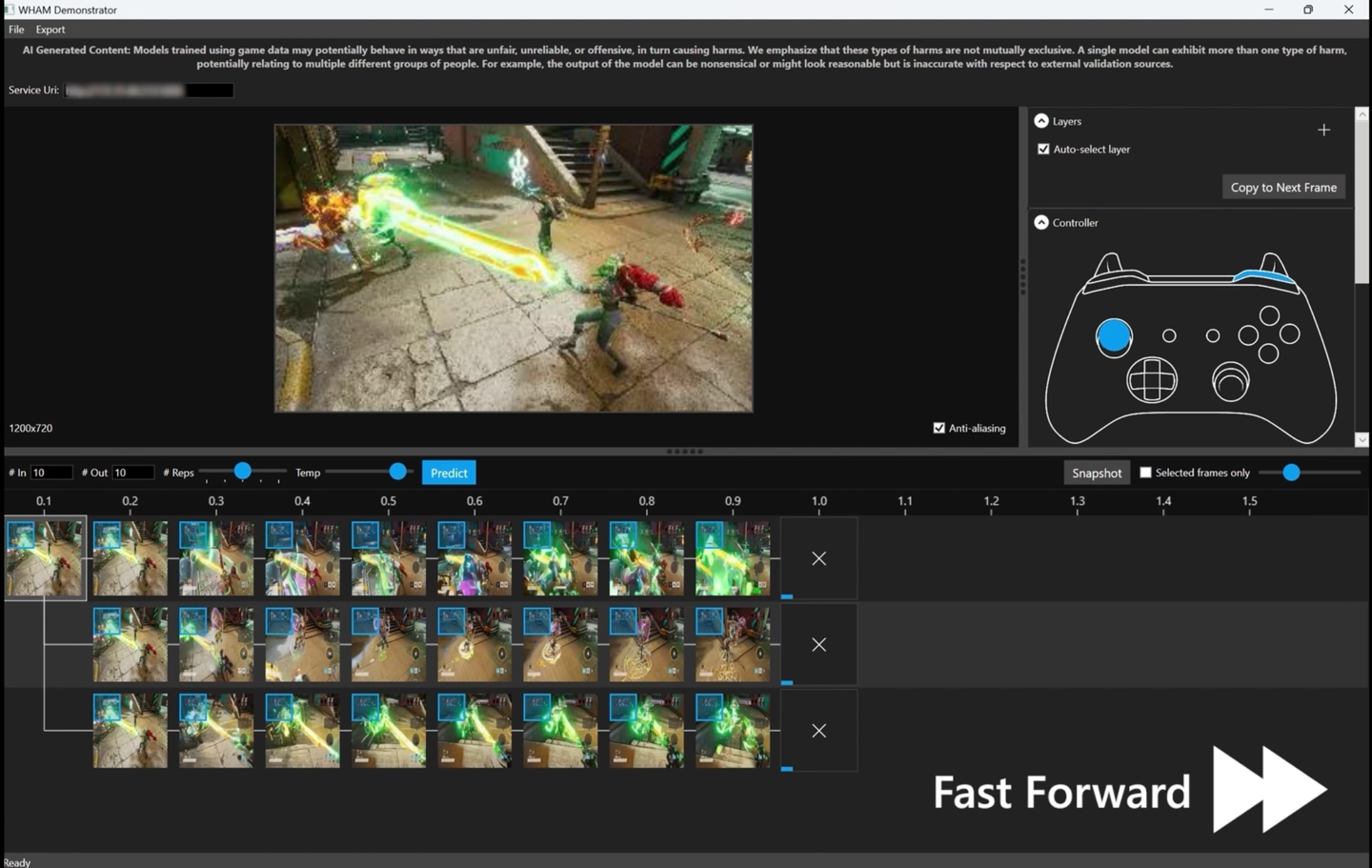
Task: Click the right thumbstick on controller diagram
Action: click(x=1230, y=382)
